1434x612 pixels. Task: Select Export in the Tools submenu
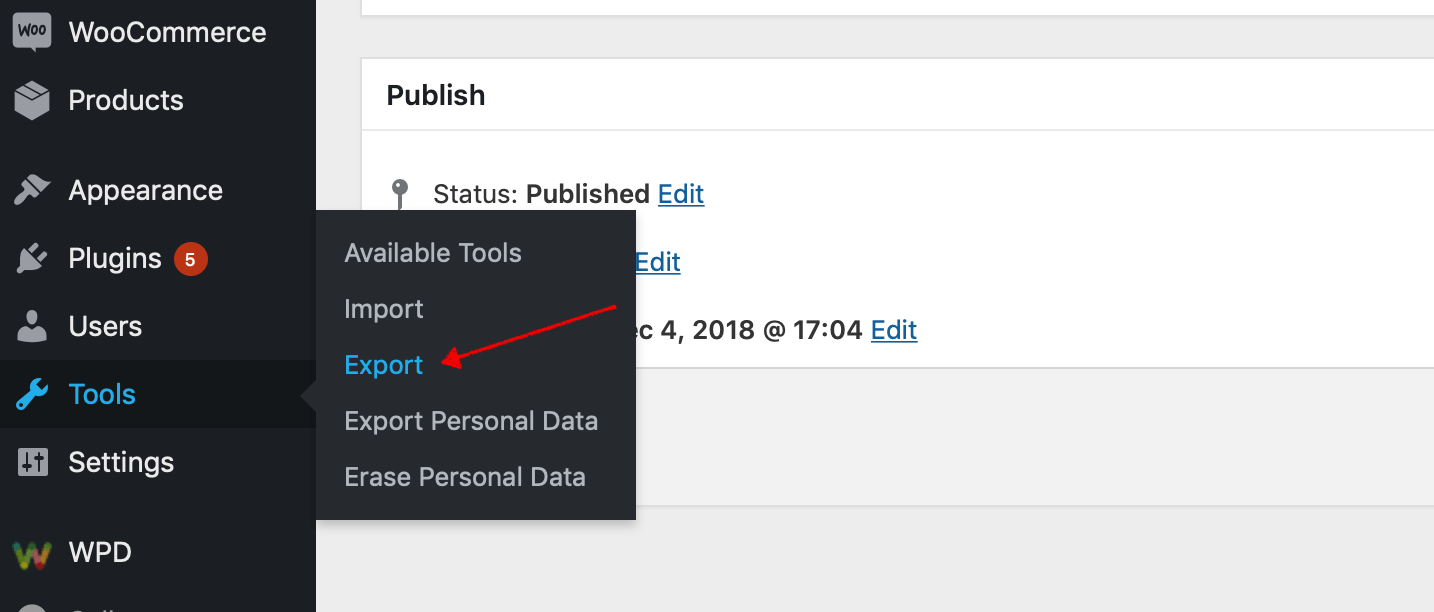click(384, 365)
